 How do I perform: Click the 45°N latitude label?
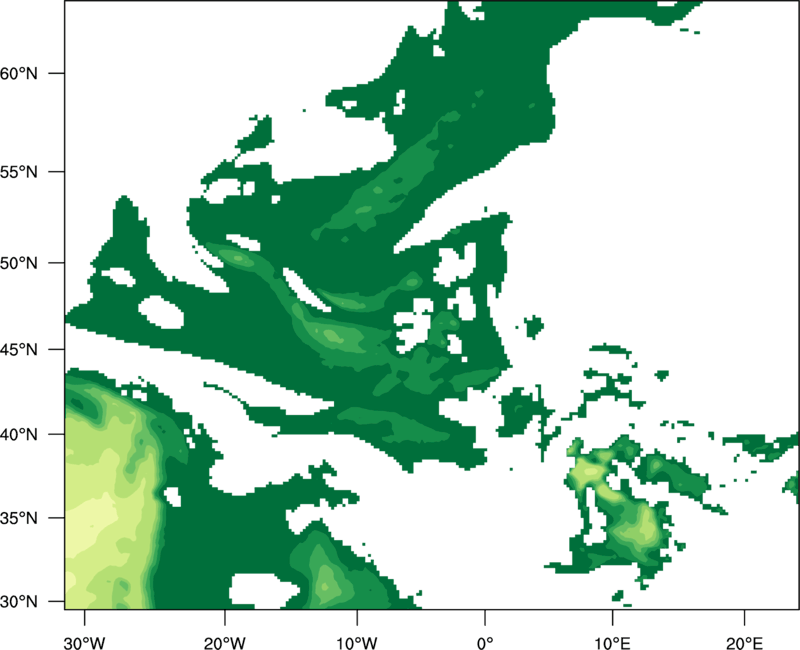tap(19, 349)
